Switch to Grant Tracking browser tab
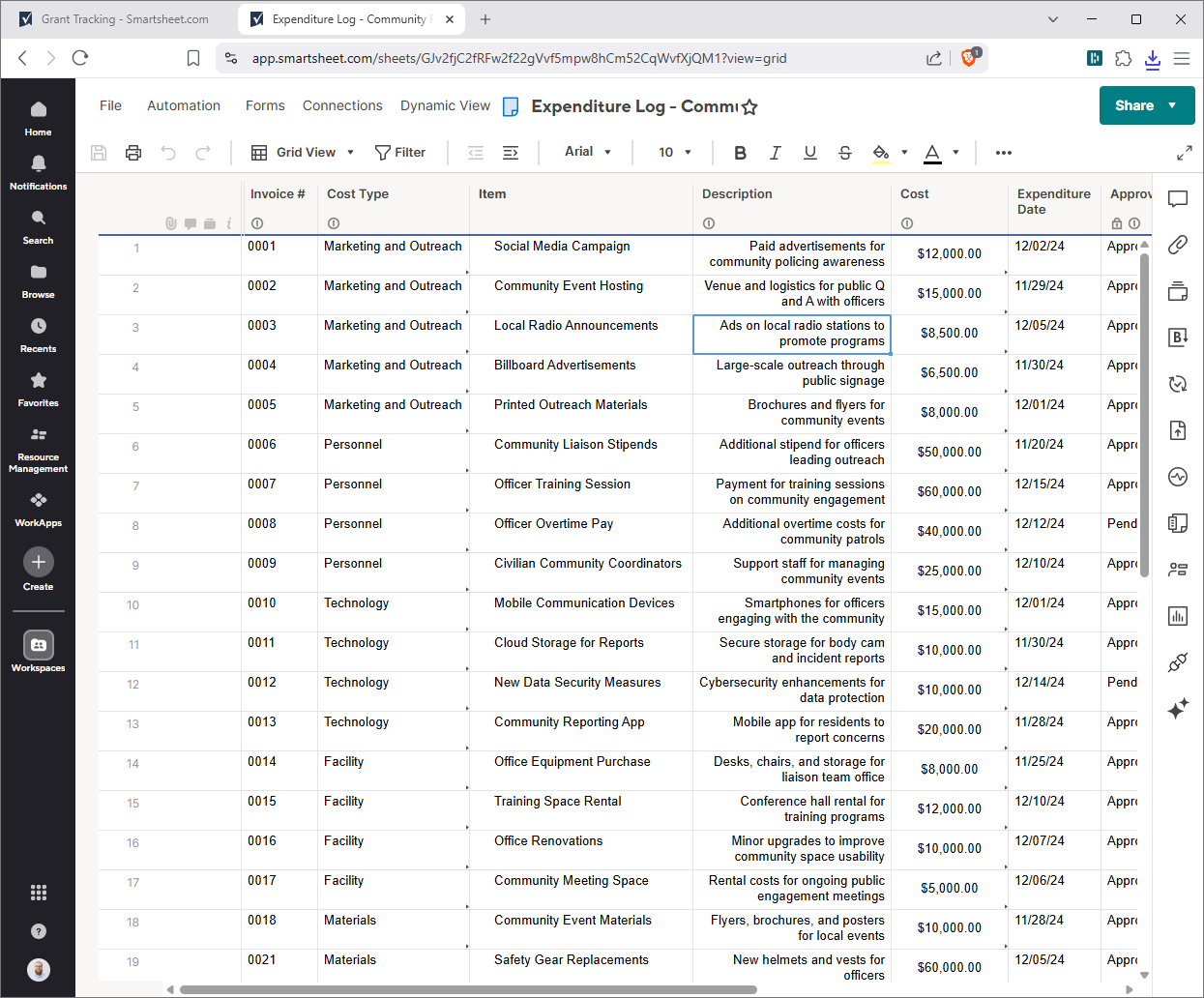The width and height of the screenshot is (1204, 998). tap(124, 19)
